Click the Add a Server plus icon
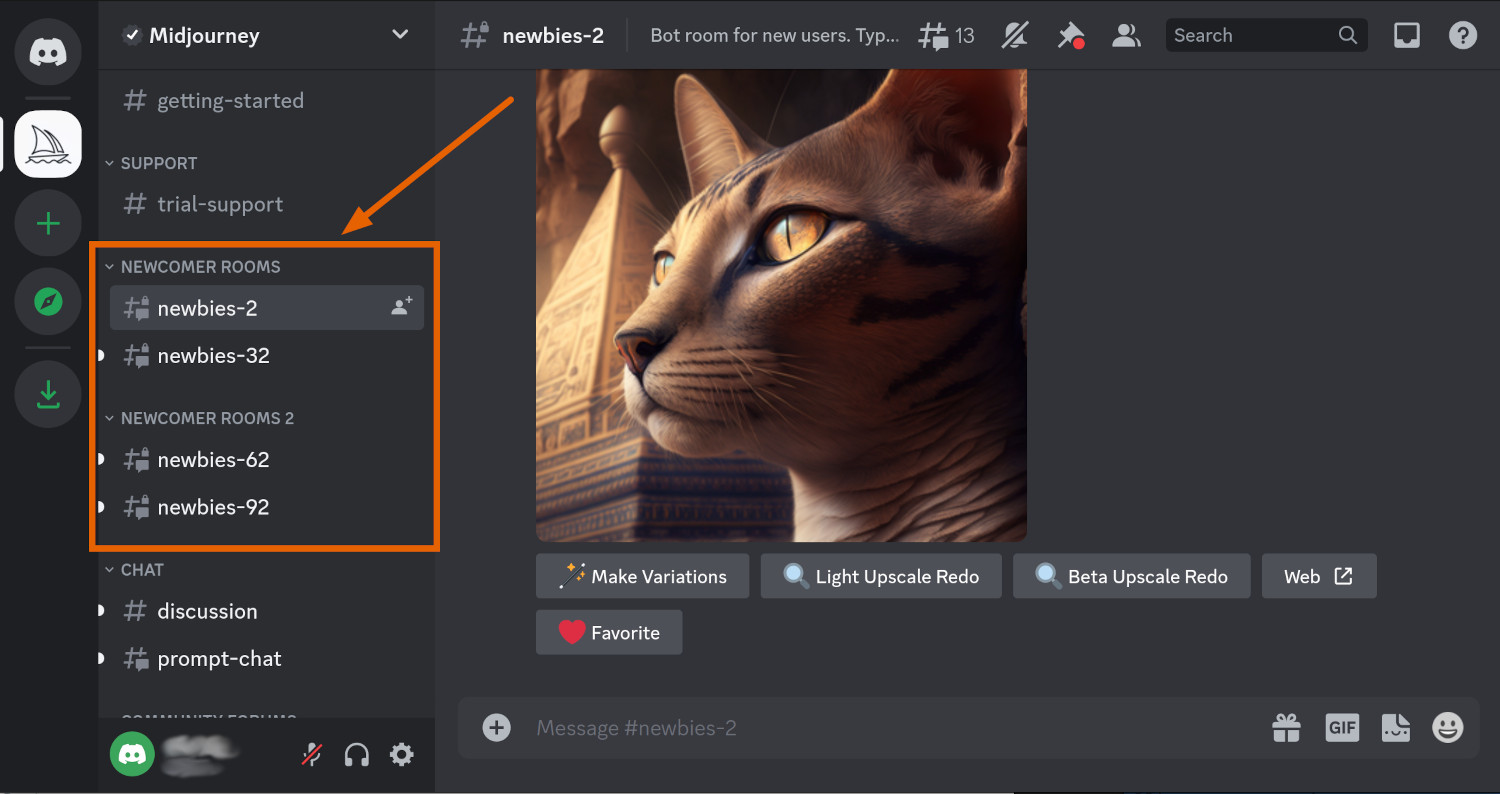Image resolution: width=1500 pixels, height=794 pixels. 48,223
